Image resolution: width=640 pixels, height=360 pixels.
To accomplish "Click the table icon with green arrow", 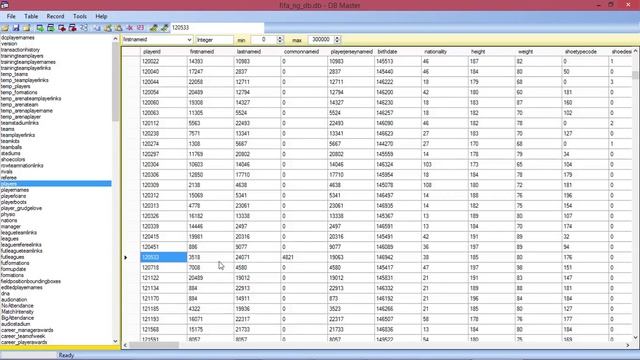I will click(x=40, y=28).
